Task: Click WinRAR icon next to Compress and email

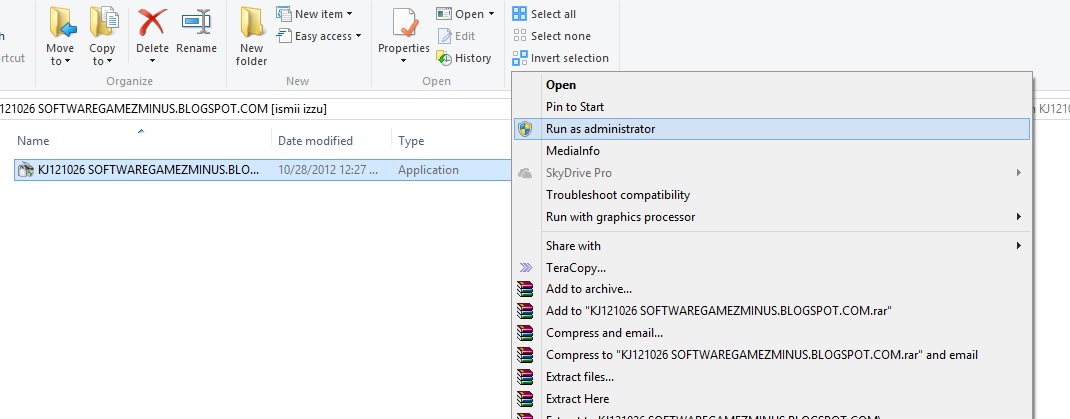Action: 525,333
